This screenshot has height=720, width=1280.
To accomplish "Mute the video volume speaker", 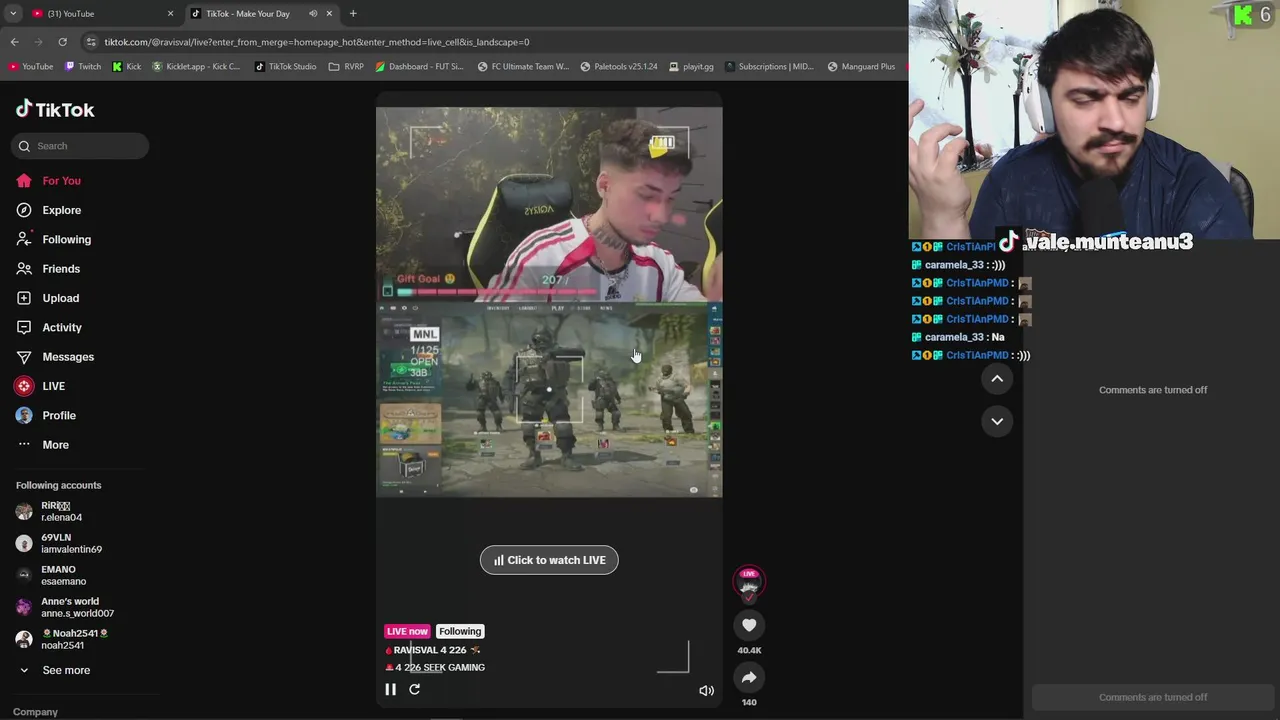I will click(x=706, y=690).
